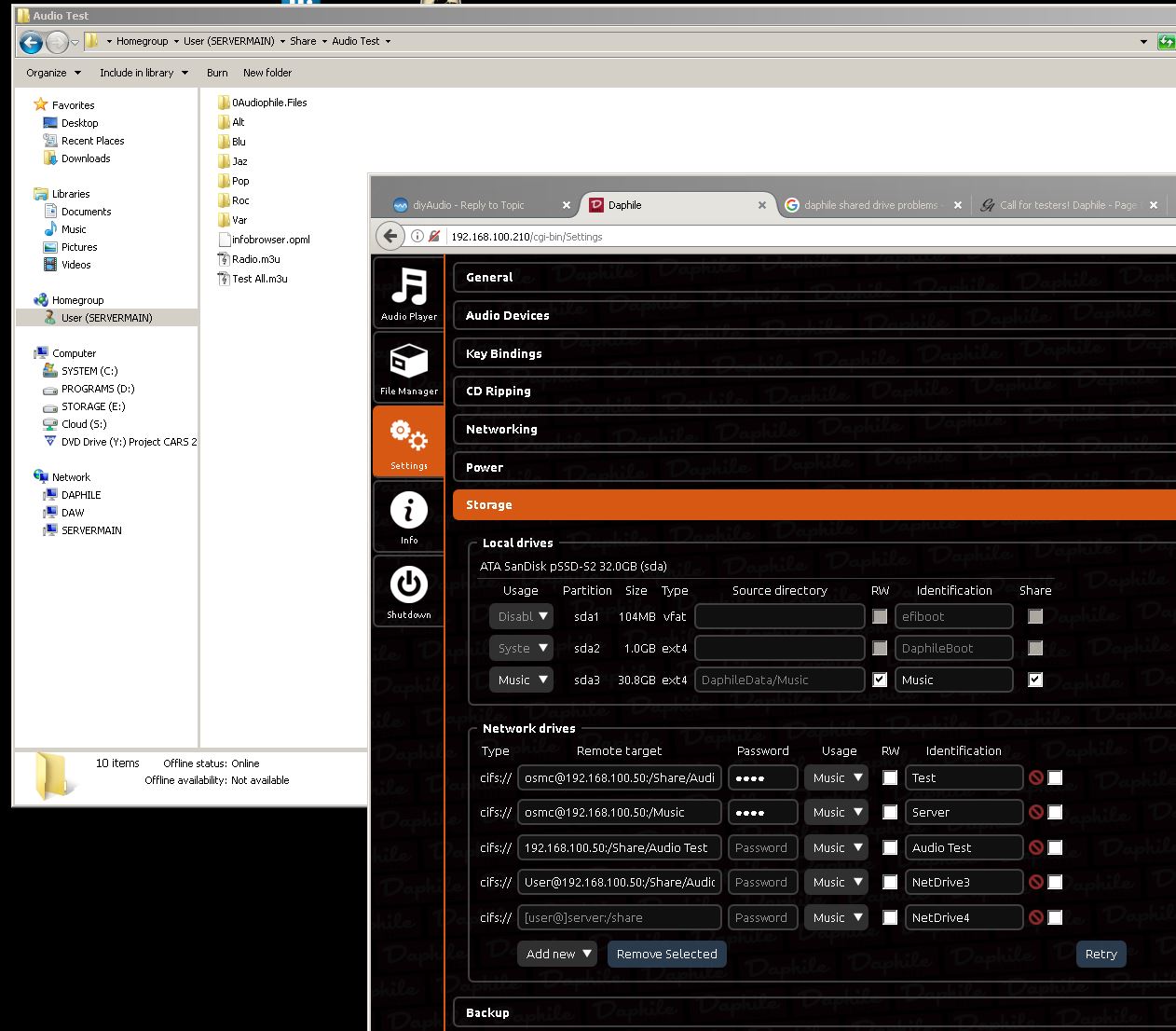Expand the General settings section
Viewport: 1176px width, 1031px height.
coord(814,277)
